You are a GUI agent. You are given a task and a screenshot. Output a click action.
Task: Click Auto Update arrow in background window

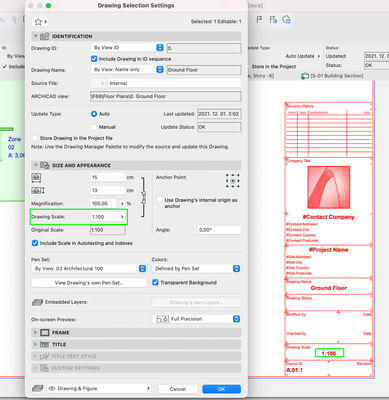[x=318, y=56]
